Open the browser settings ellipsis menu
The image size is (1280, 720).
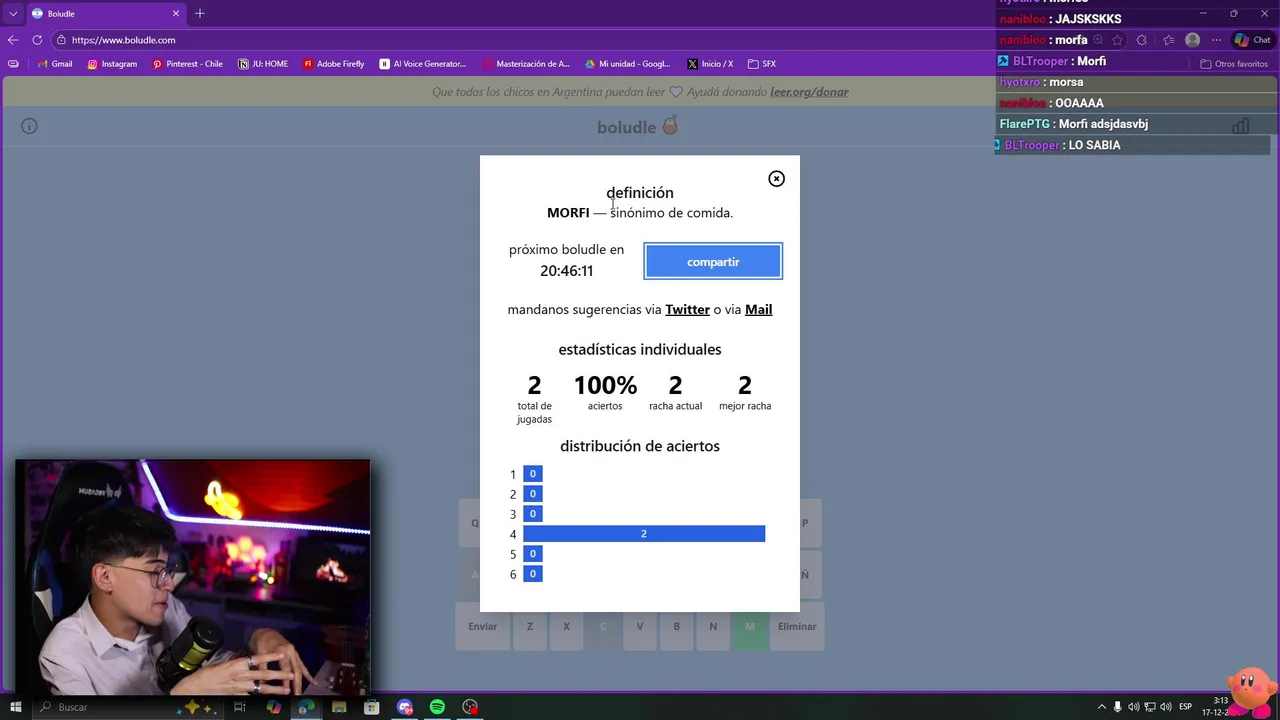tap(1216, 40)
